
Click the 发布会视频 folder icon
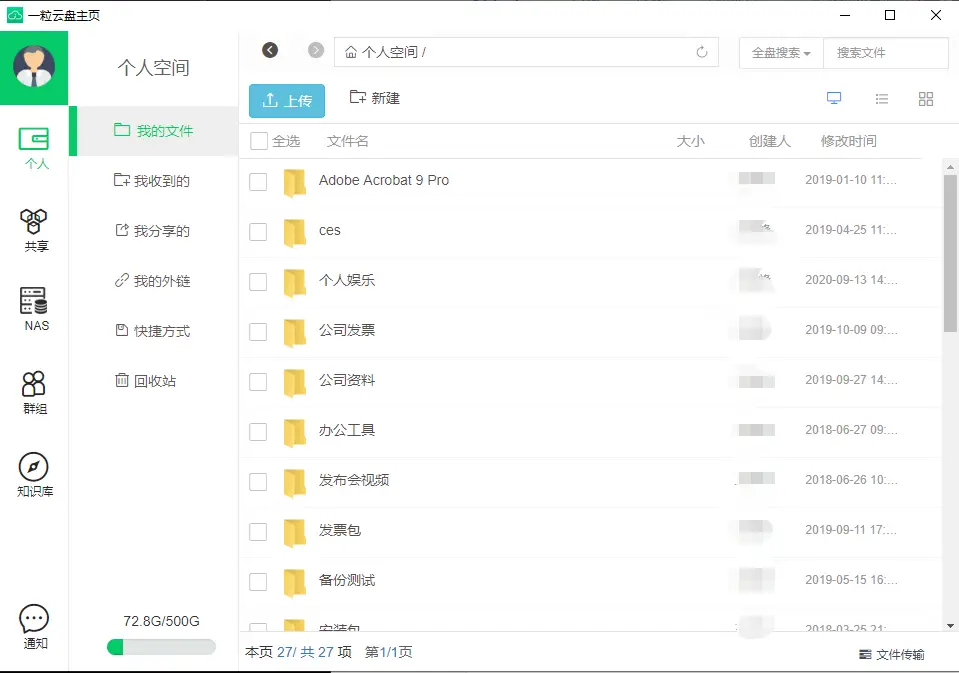tap(294, 483)
